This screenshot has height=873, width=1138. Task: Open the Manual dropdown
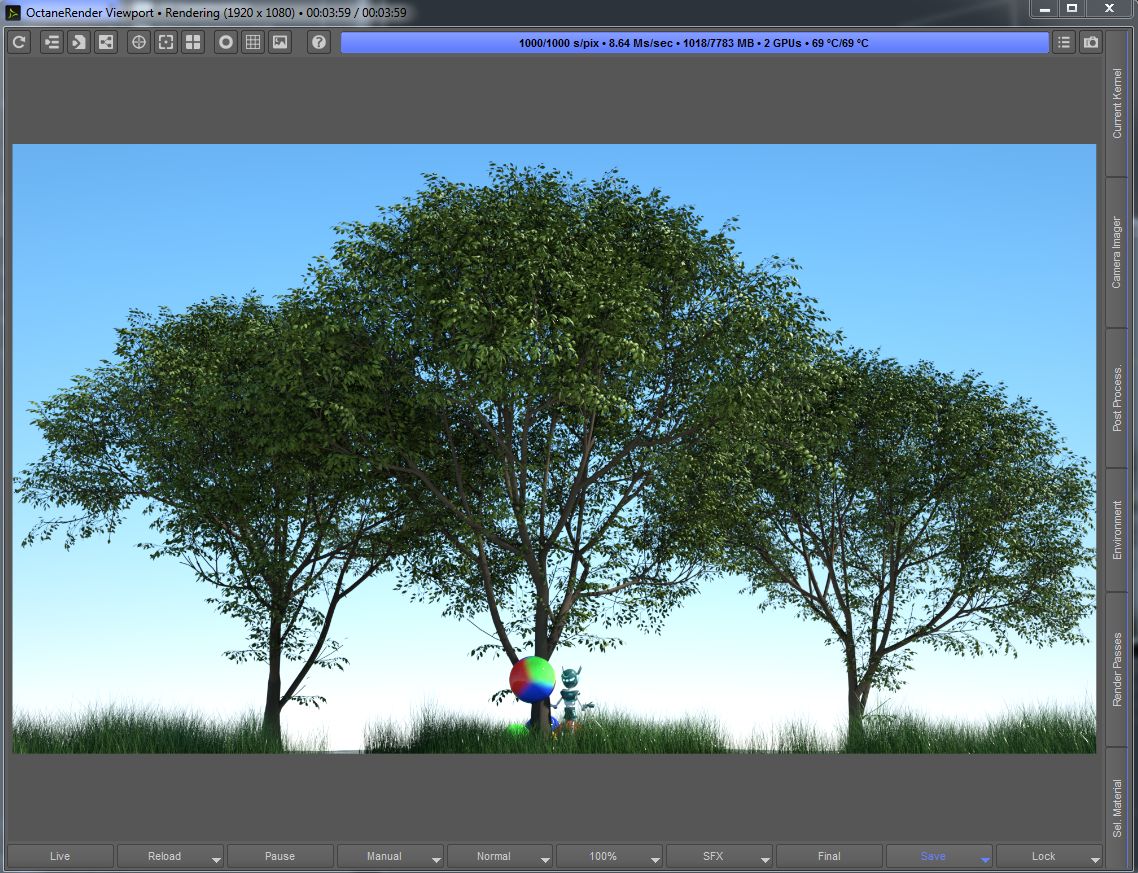click(x=390, y=856)
